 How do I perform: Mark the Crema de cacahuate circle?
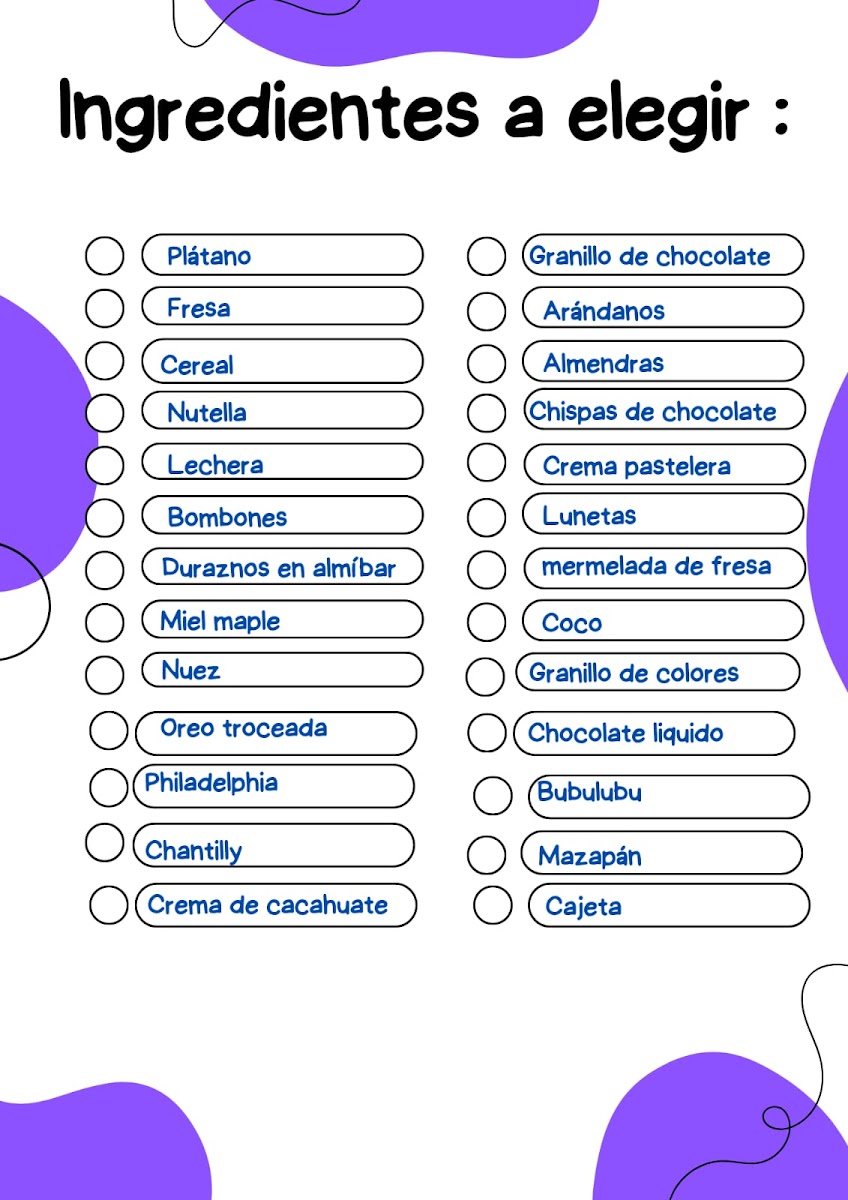tap(109, 905)
